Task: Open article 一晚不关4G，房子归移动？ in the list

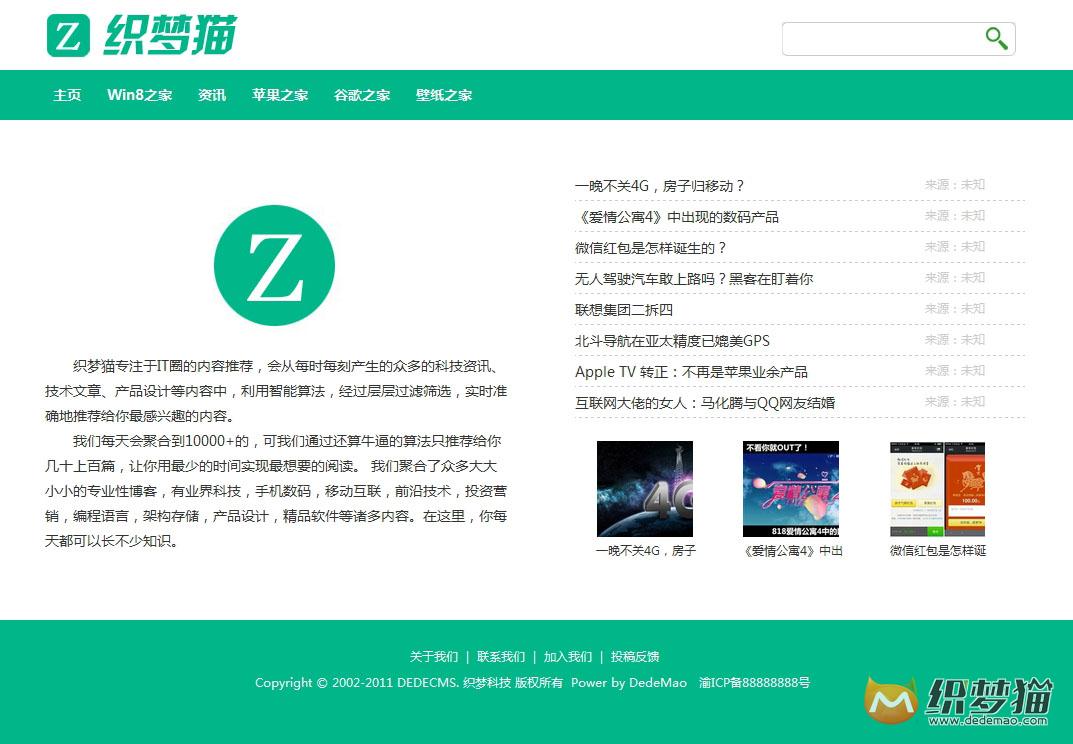Action: click(660, 185)
